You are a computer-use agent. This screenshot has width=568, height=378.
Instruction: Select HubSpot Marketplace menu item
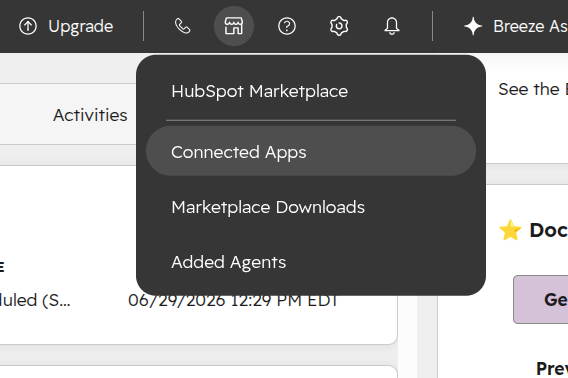click(311, 91)
